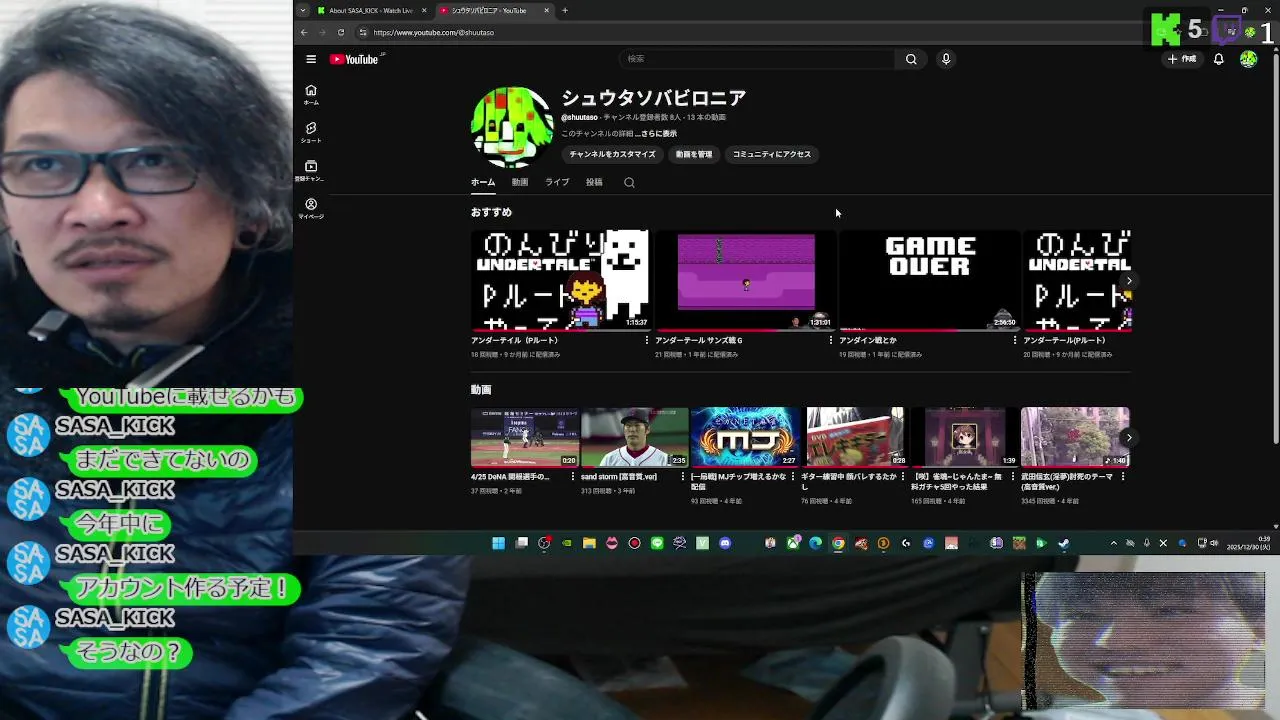Viewport: 1280px width, 720px height.
Task: Reload the page with refresh icon
Action: (340, 32)
